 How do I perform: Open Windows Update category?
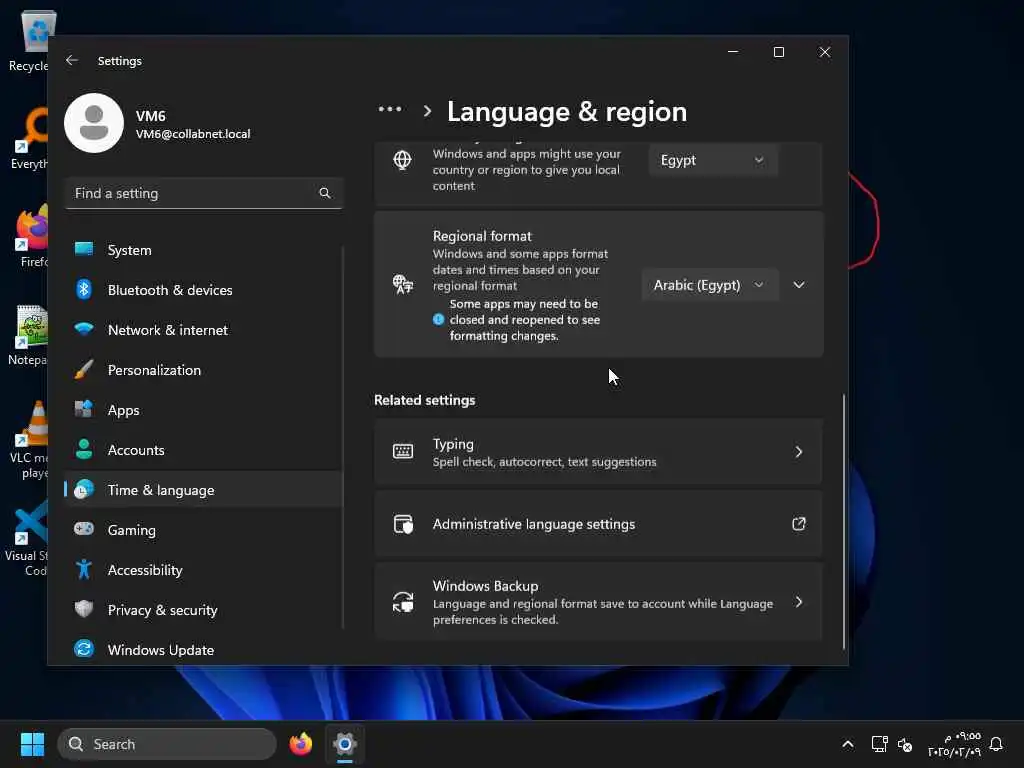(204, 649)
